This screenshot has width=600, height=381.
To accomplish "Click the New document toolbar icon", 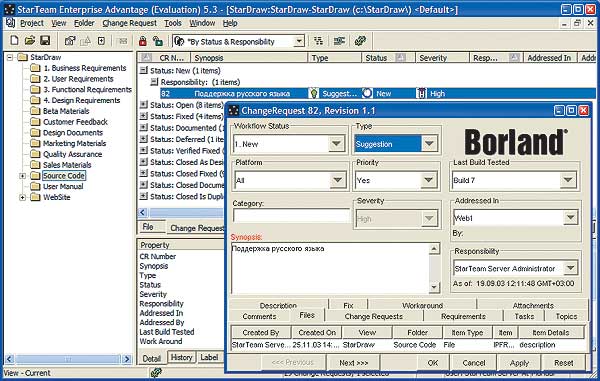I will click(x=14, y=40).
